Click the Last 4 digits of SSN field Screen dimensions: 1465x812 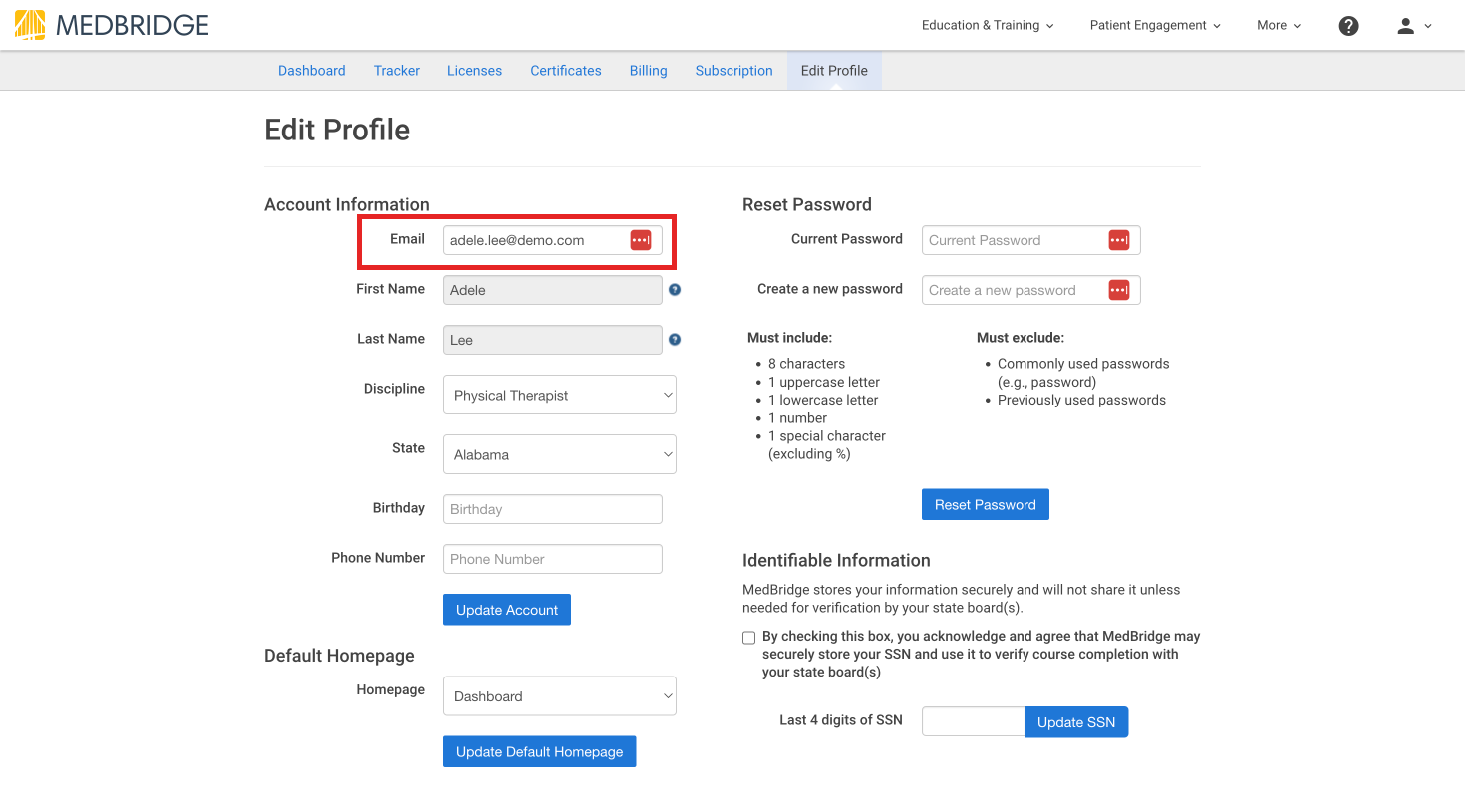tap(974, 721)
